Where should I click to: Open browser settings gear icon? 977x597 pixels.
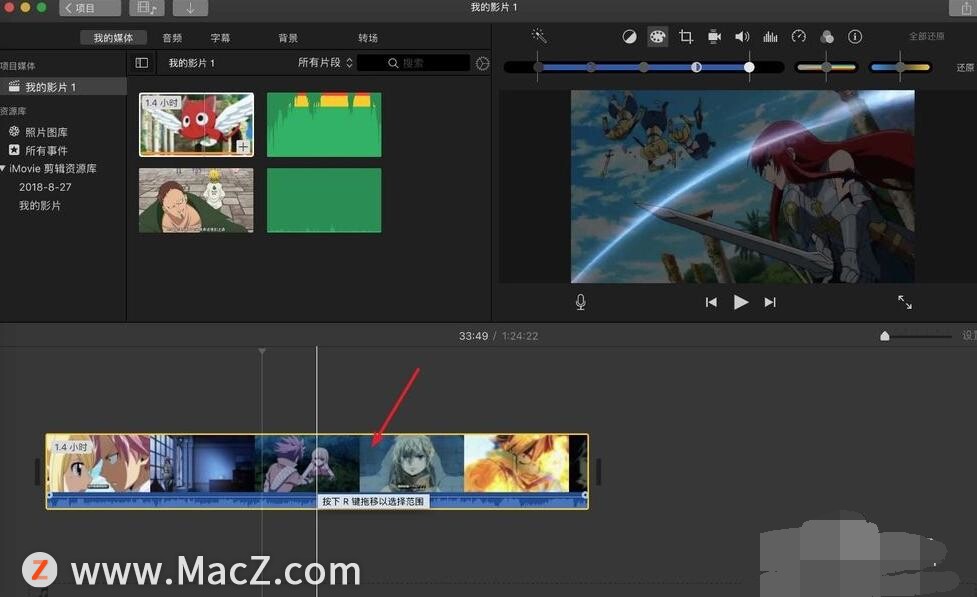[x=482, y=64]
